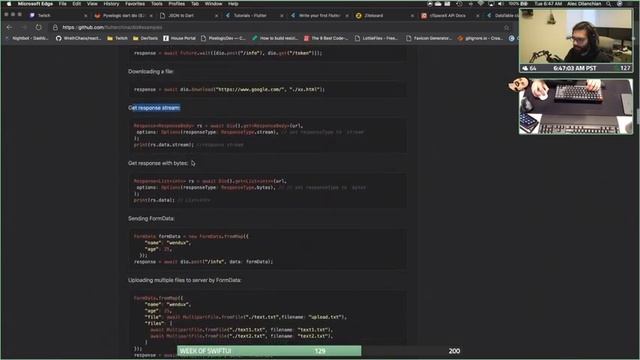Close the Twitch tab

pyautogui.click(x=85, y=16)
